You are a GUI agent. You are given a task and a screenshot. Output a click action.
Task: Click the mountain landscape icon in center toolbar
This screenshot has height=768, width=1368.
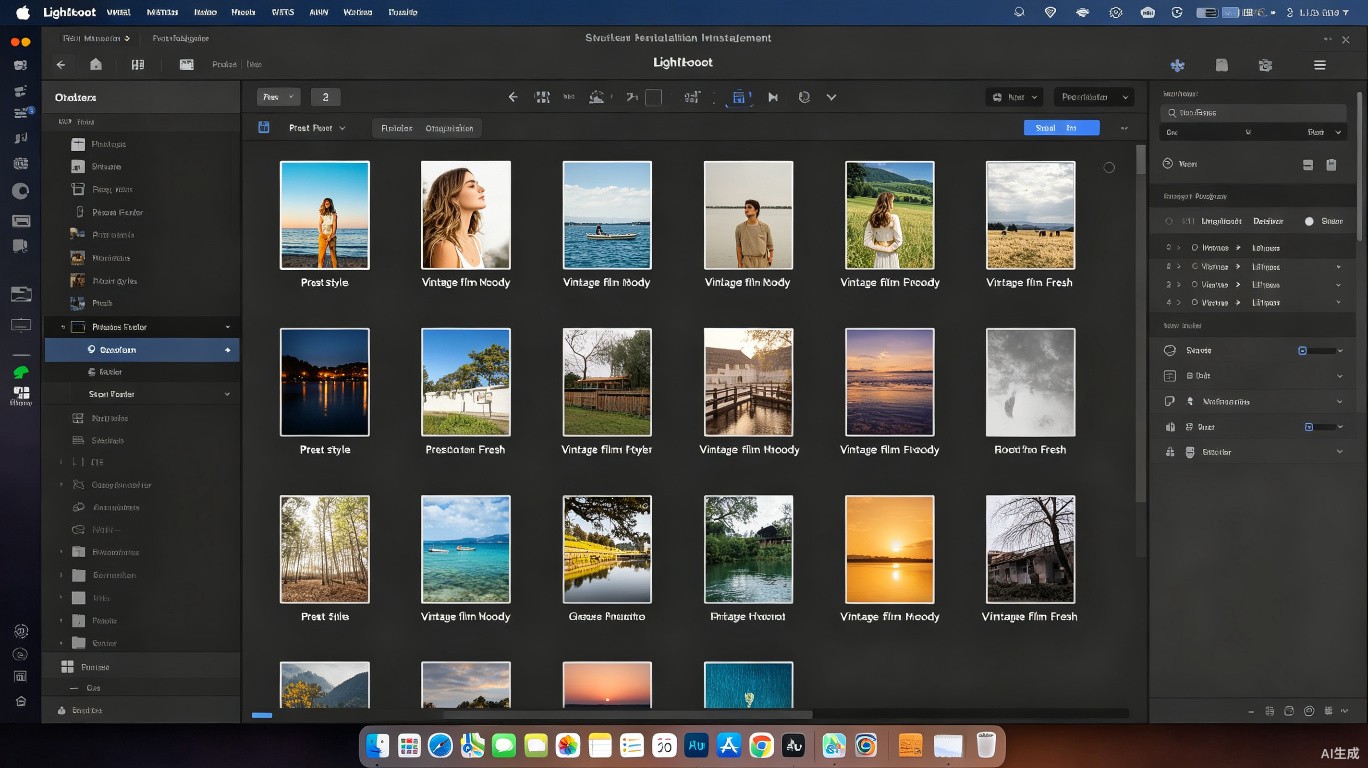597,97
